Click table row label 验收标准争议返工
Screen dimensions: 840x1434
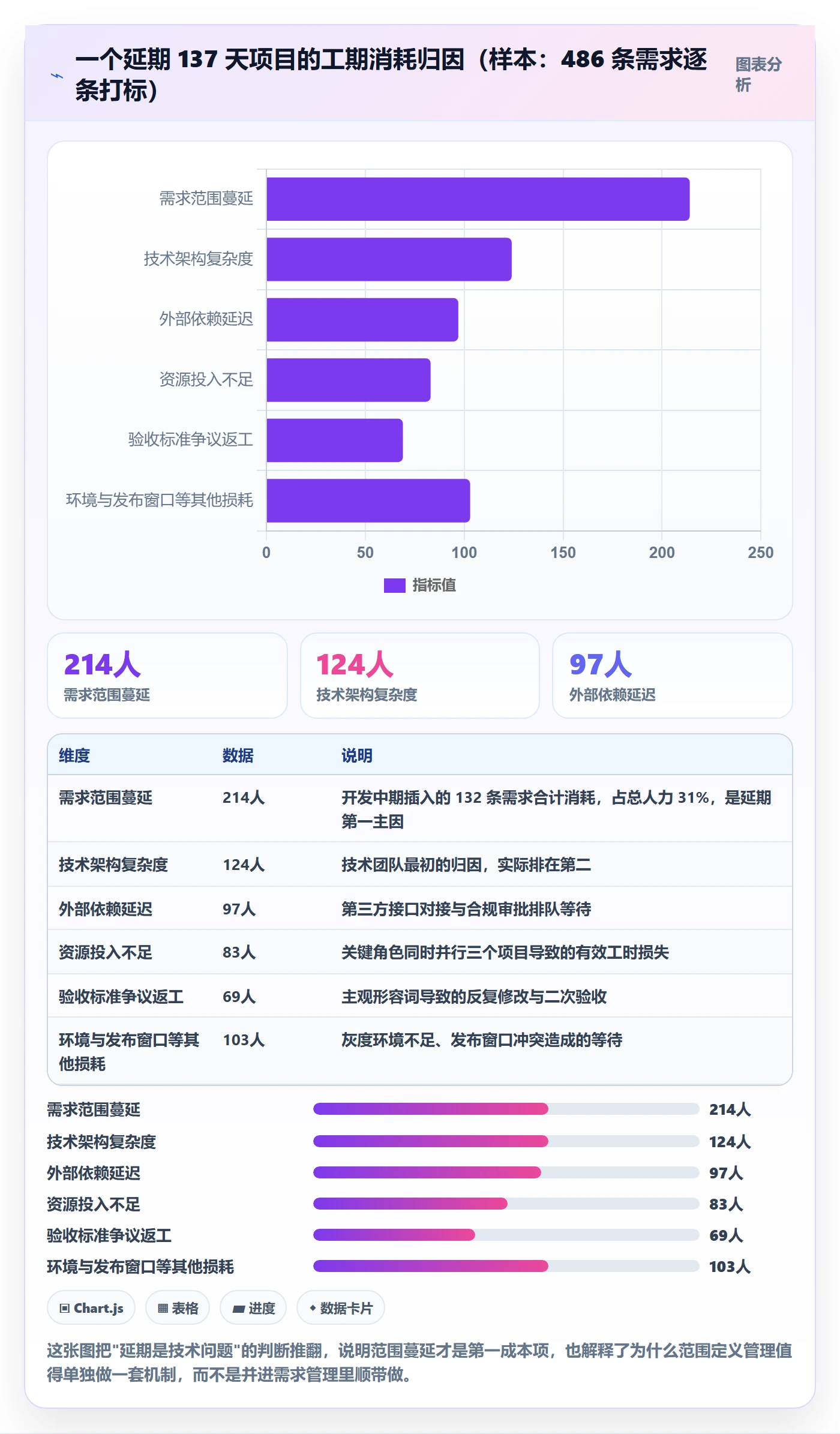click(121, 997)
